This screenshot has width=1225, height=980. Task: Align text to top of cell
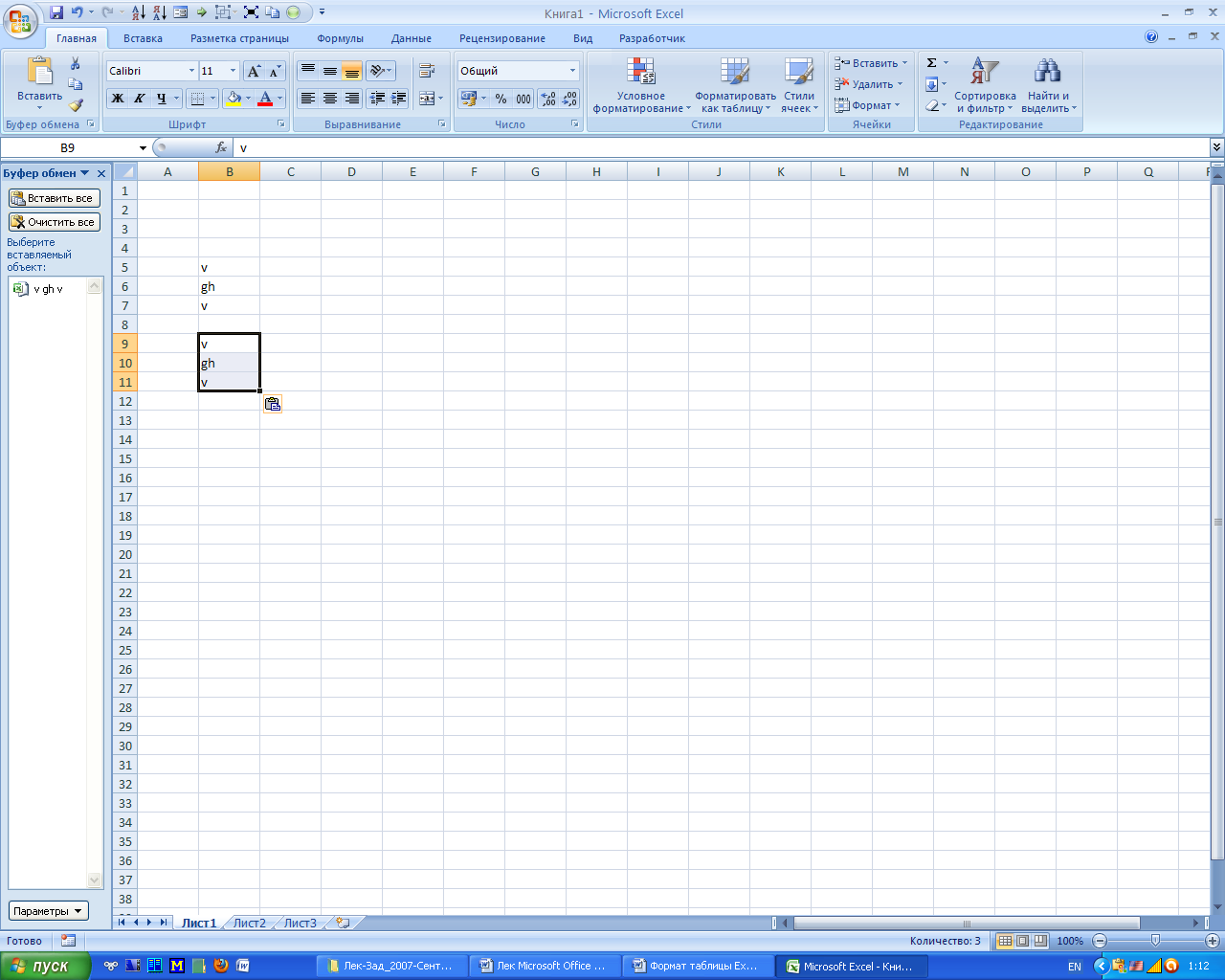tap(307, 71)
